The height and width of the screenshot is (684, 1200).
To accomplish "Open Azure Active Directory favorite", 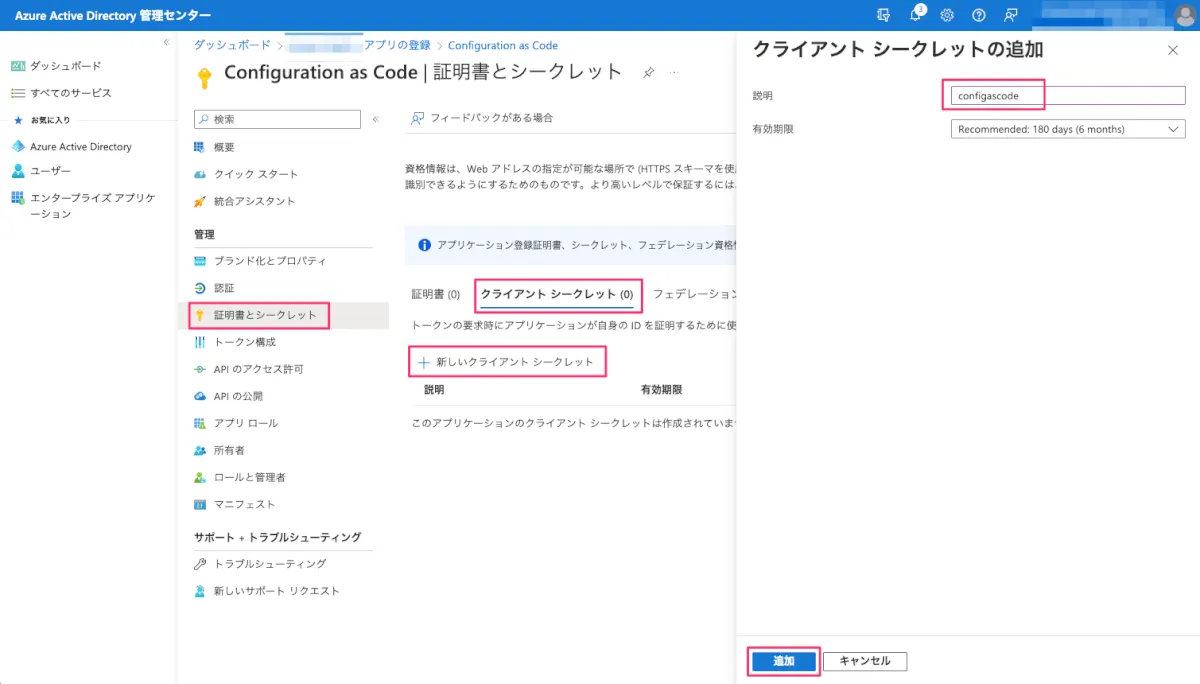I will [80, 146].
